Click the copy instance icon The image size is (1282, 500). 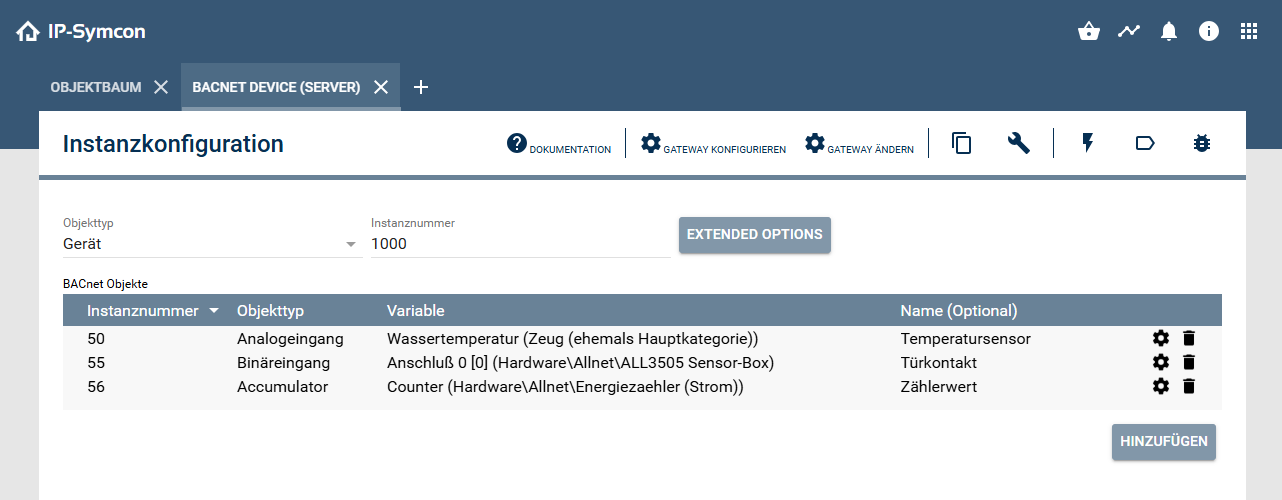(962, 144)
